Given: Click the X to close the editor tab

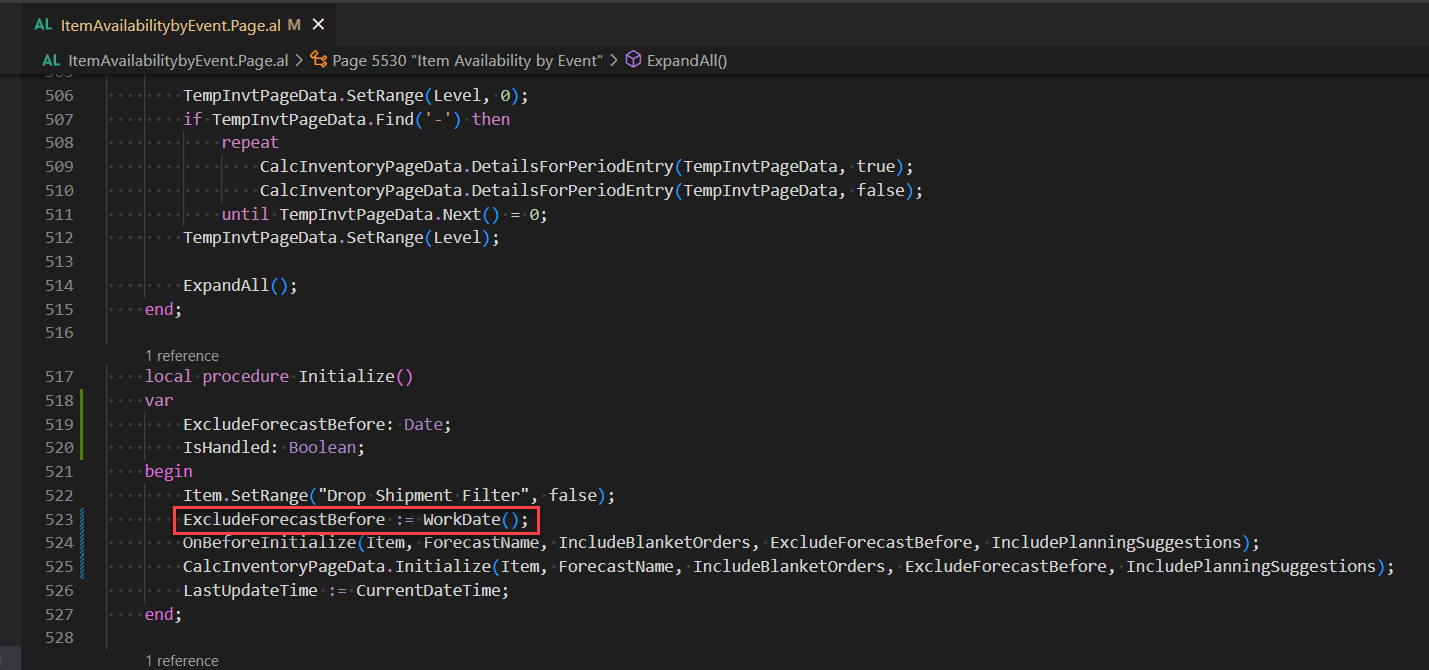Looking at the screenshot, I should pyautogui.click(x=317, y=24).
